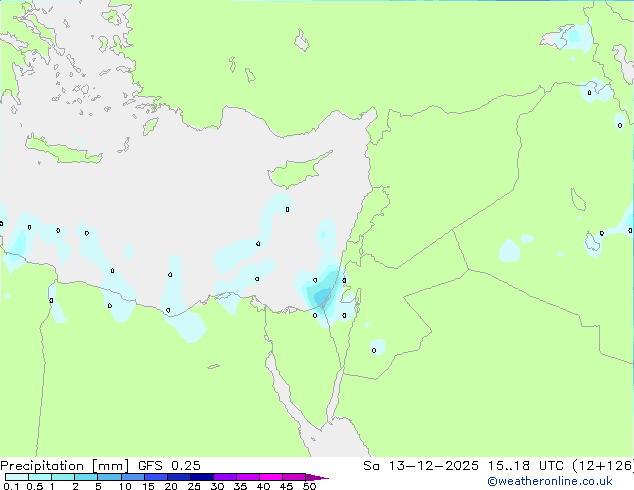Image resolution: width=634 pixels, height=490 pixels.
Task: Pick the 45–50 mm legend swatch
Action: click(x=294, y=477)
